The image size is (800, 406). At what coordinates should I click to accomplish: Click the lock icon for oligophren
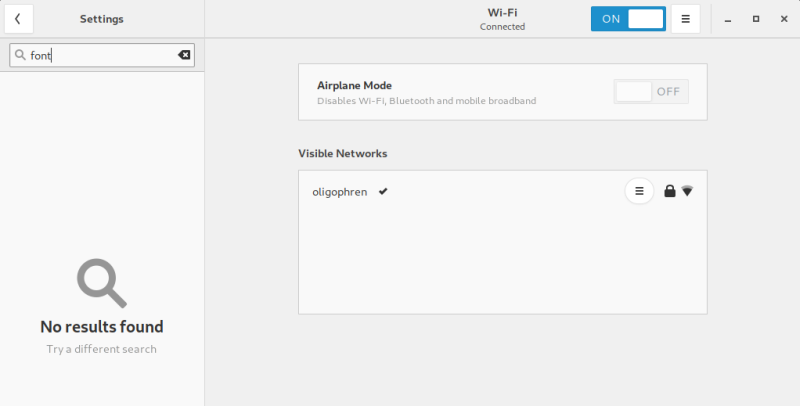pos(670,191)
